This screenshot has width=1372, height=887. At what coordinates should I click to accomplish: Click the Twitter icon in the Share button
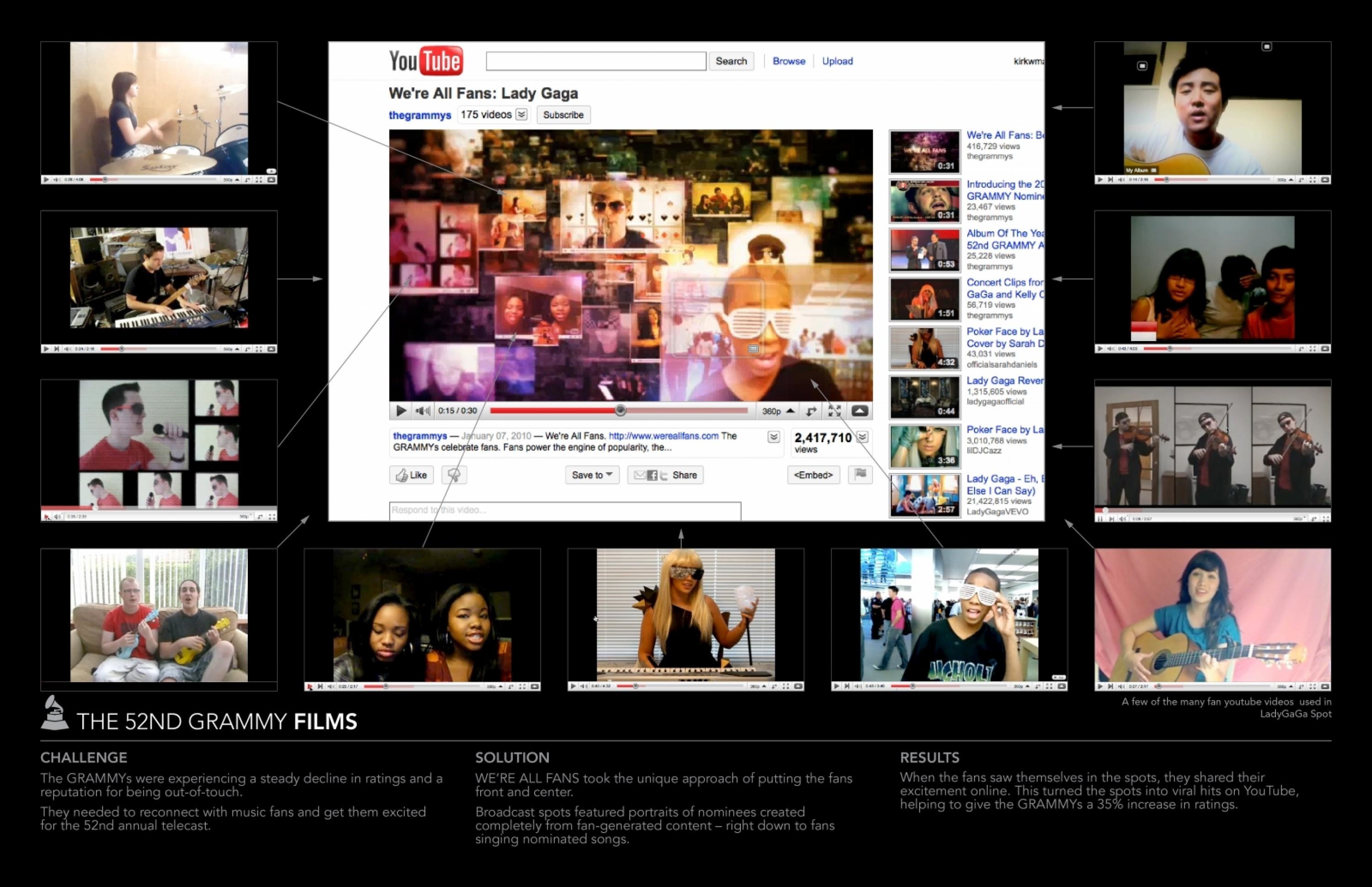[664, 475]
